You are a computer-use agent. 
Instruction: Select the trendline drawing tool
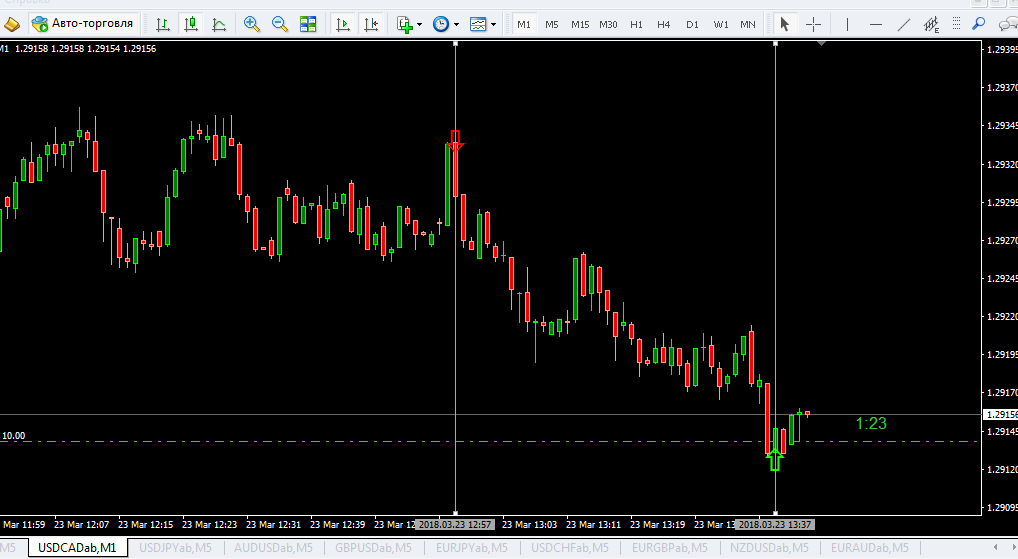point(904,25)
